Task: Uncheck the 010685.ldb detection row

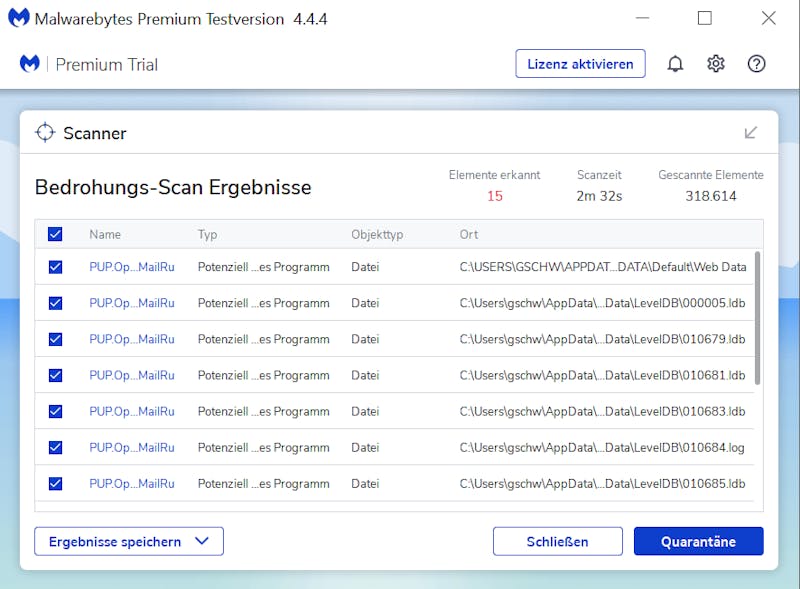Action: [x=55, y=484]
